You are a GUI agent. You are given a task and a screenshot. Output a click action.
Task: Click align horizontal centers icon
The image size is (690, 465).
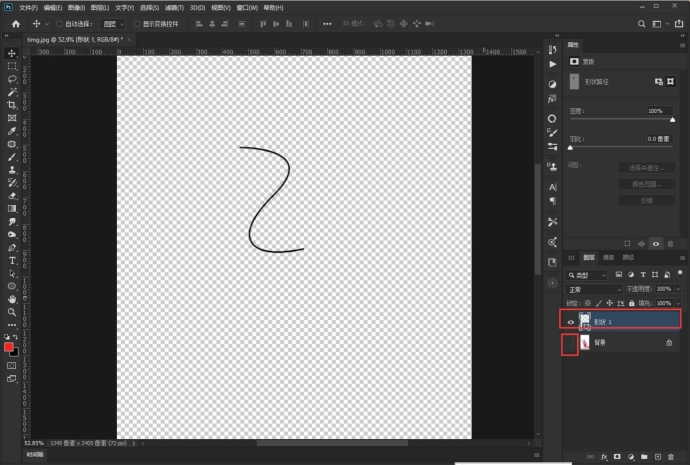coord(212,24)
